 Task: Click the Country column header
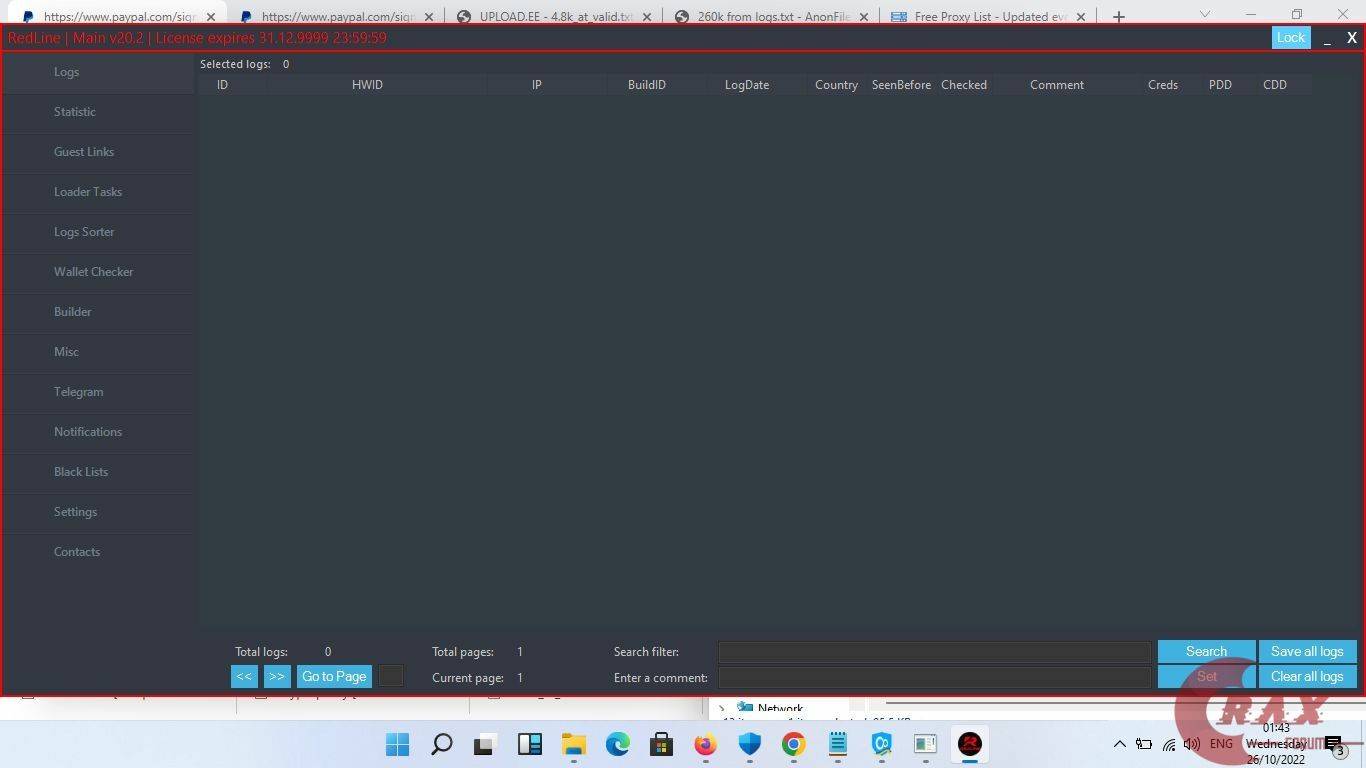[x=836, y=85]
